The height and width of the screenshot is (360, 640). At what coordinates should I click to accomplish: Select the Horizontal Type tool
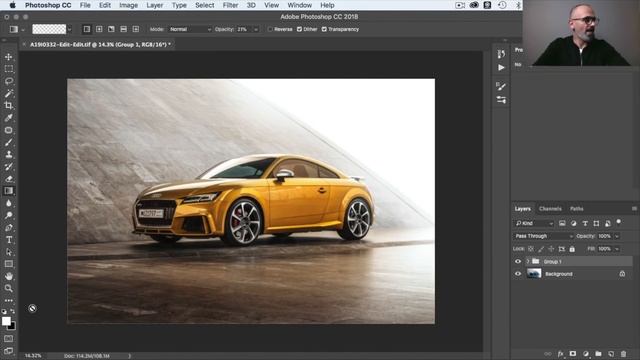pyautogui.click(x=9, y=240)
